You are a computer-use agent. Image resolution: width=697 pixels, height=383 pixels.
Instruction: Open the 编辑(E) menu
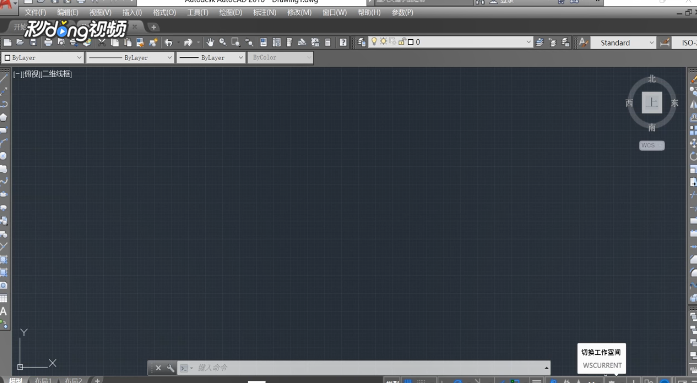(68, 12)
